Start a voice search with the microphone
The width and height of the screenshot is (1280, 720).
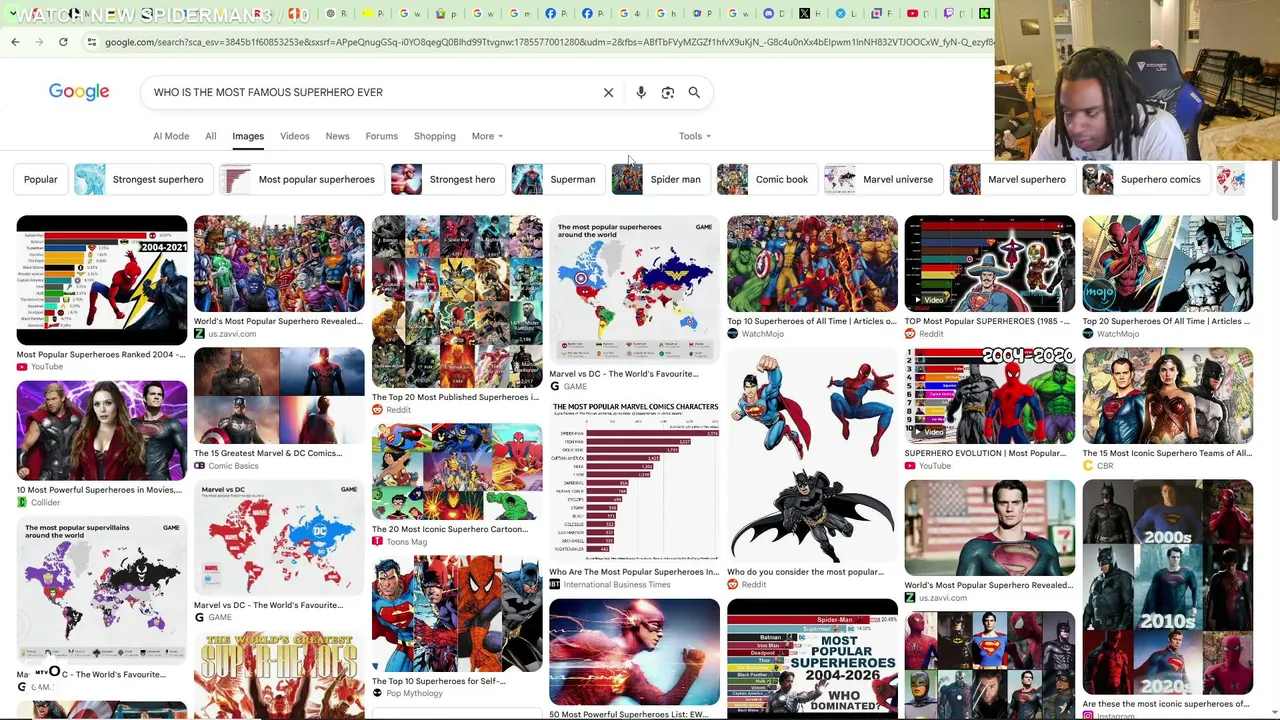pos(641,92)
